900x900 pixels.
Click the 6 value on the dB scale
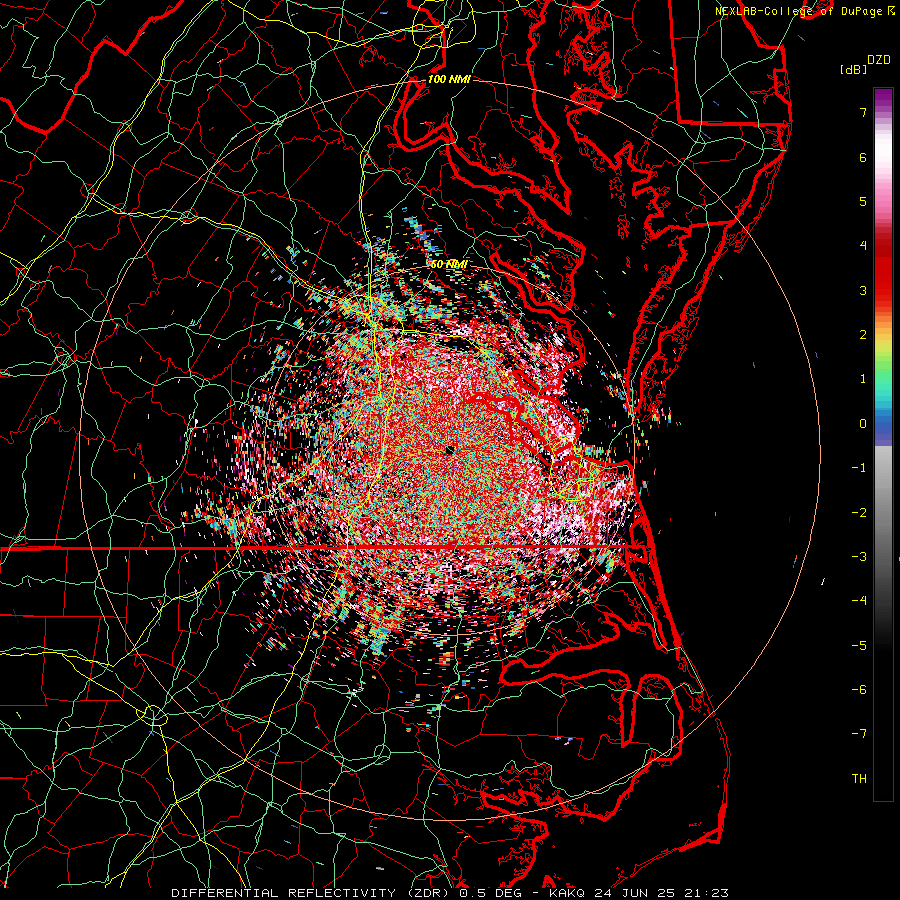coord(863,157)
